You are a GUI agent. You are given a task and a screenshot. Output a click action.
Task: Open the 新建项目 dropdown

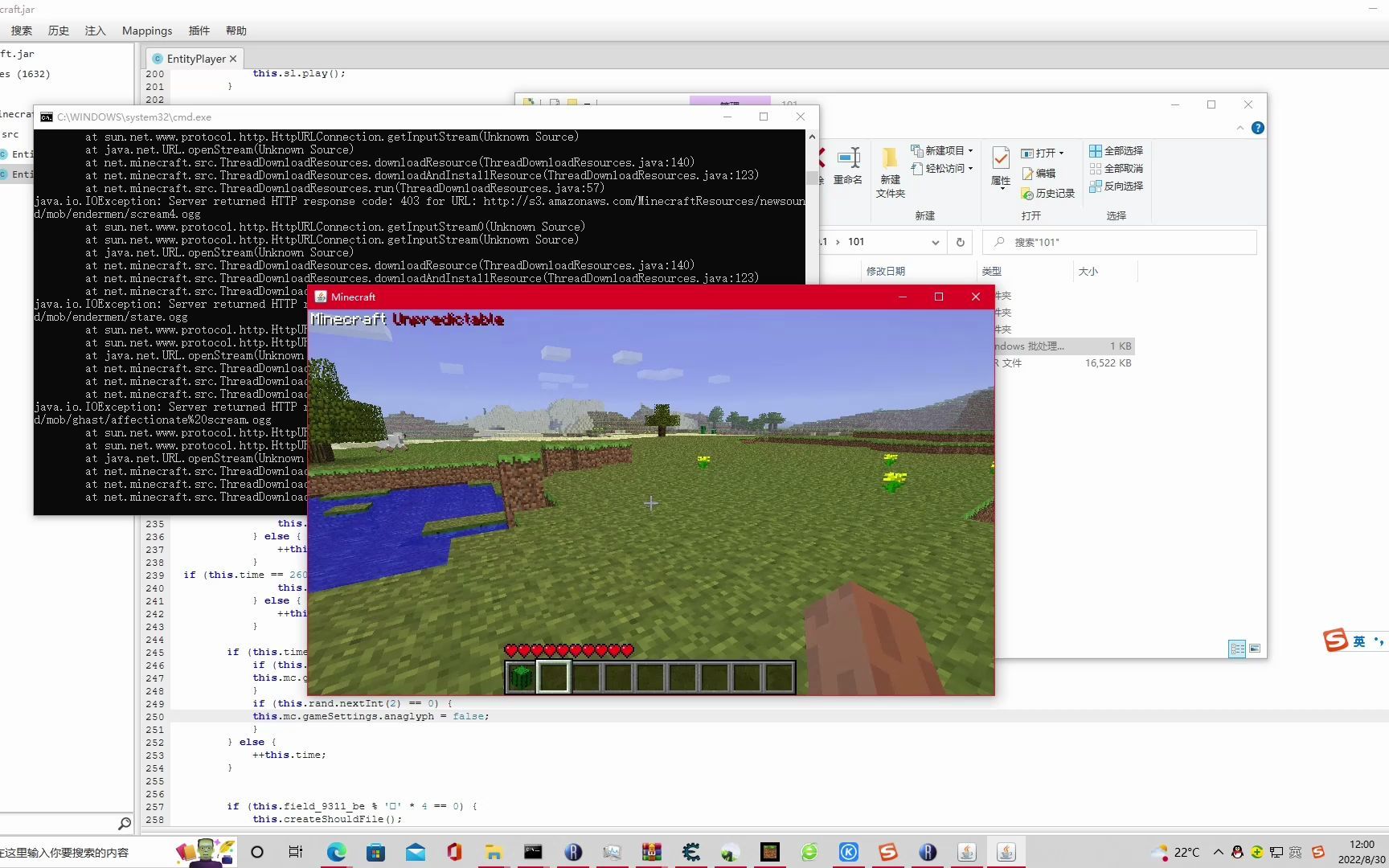tap(942, 150)
